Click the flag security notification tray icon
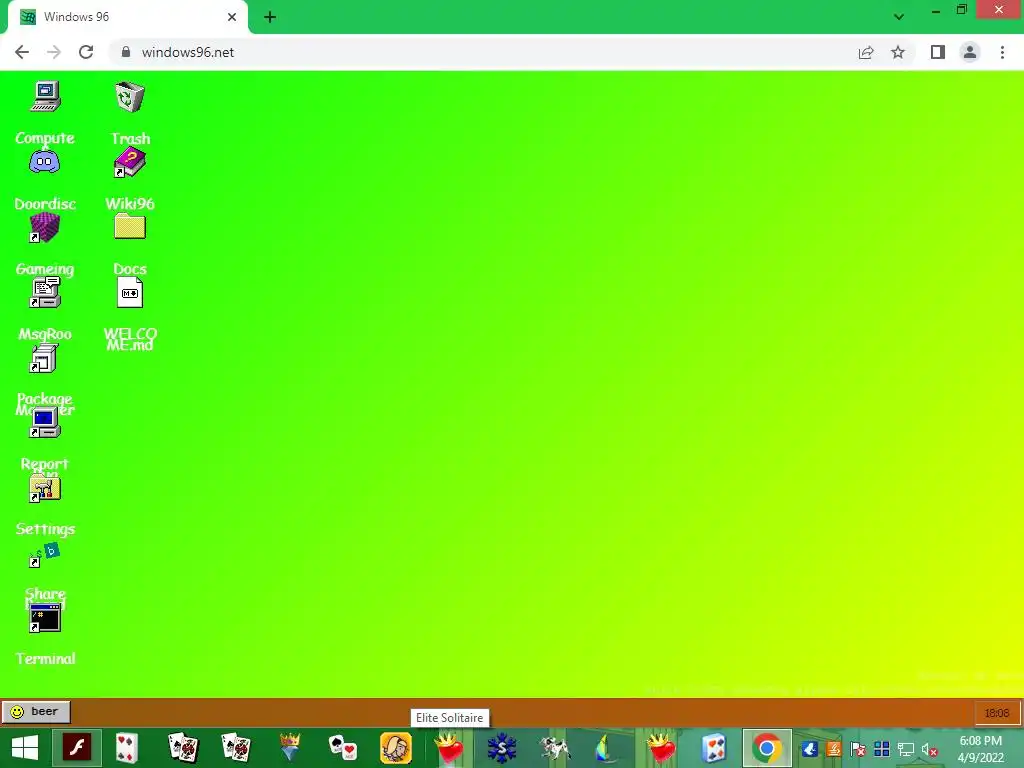 858,749
